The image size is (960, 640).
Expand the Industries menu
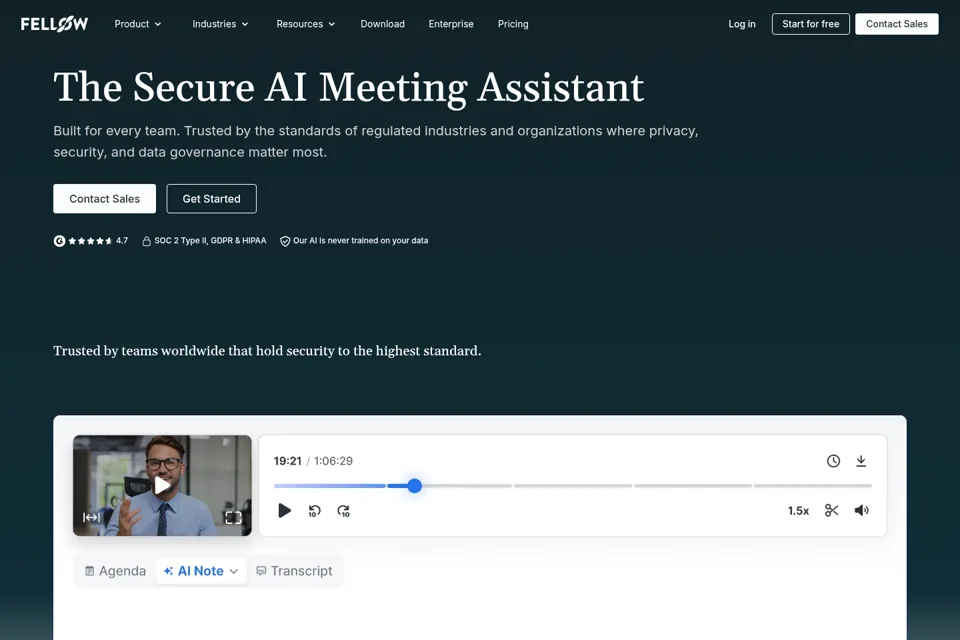tap(220, 24)
